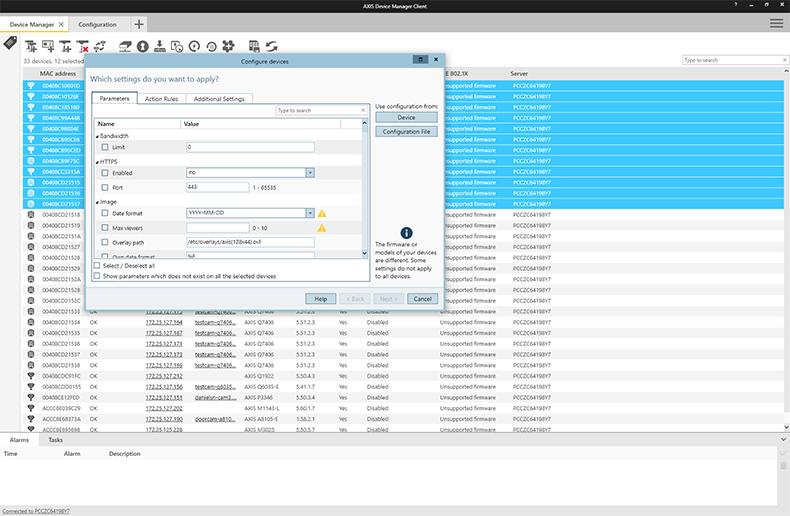This screenshot has height=516, width=790.
Task: Click the add device monitor icon in toolbar
Action: pos(48,47)
